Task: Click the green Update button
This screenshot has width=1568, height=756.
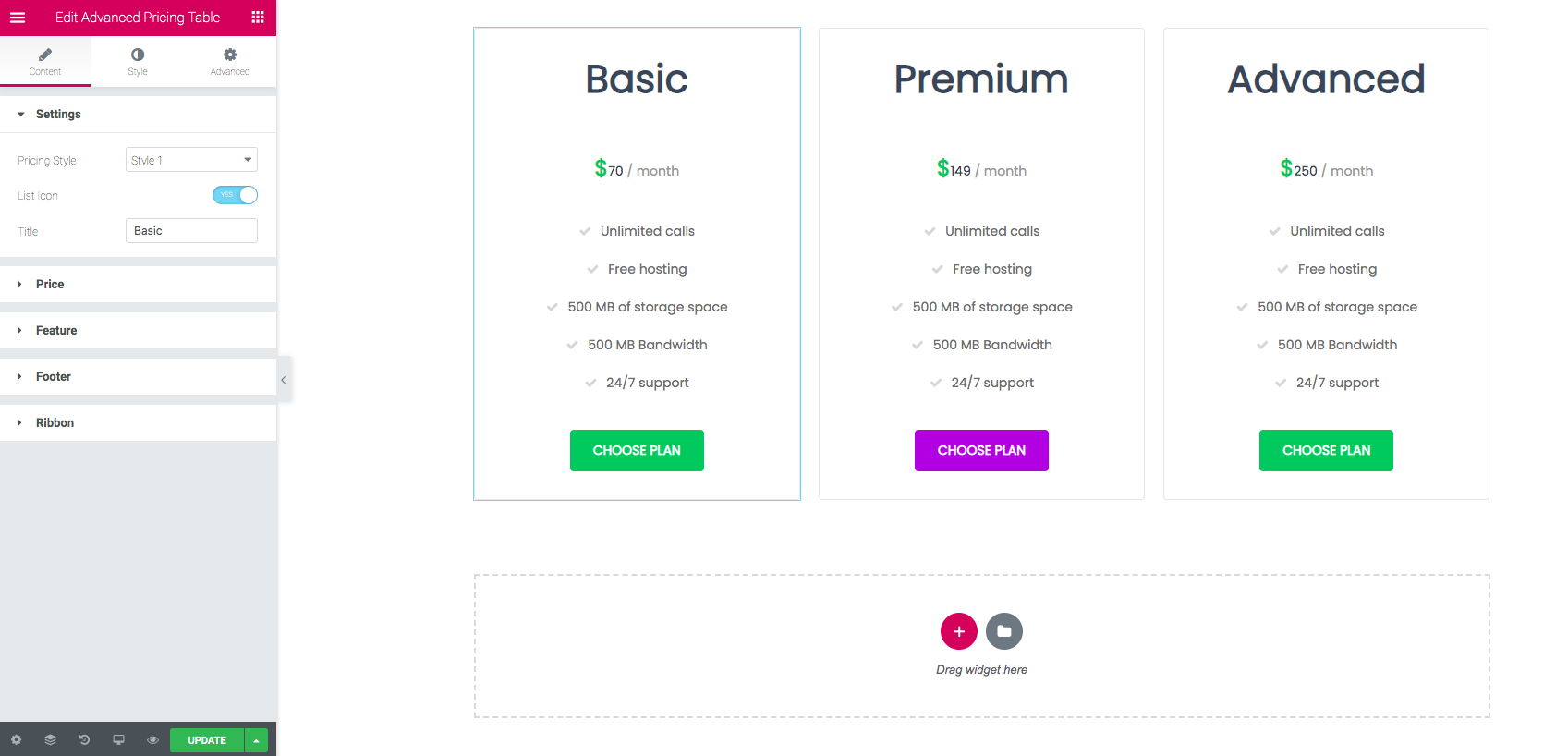Action: (x=207, y=740)
